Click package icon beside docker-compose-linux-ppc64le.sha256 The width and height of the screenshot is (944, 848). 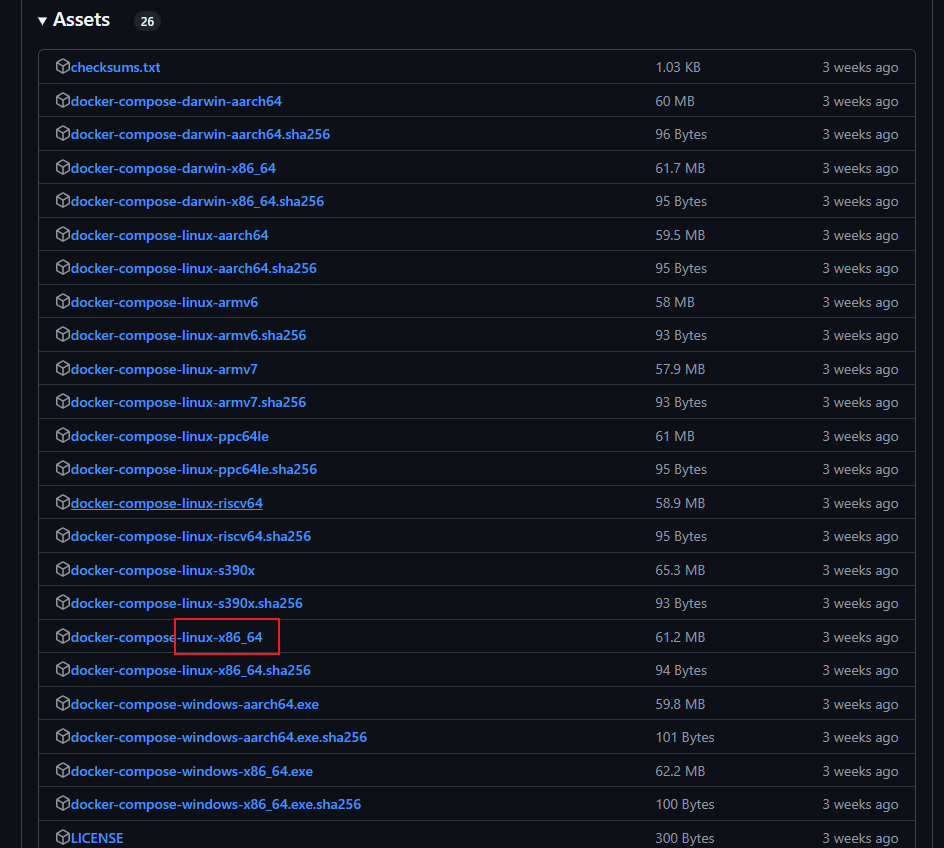point(63,468)
